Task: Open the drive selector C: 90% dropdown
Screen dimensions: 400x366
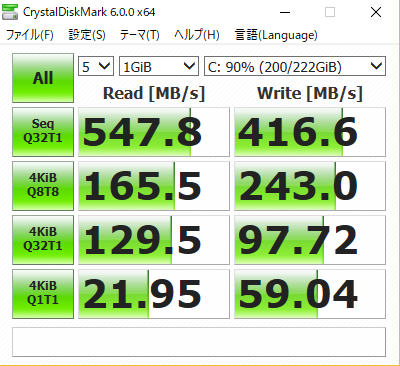Action: [x=295, y=66]
